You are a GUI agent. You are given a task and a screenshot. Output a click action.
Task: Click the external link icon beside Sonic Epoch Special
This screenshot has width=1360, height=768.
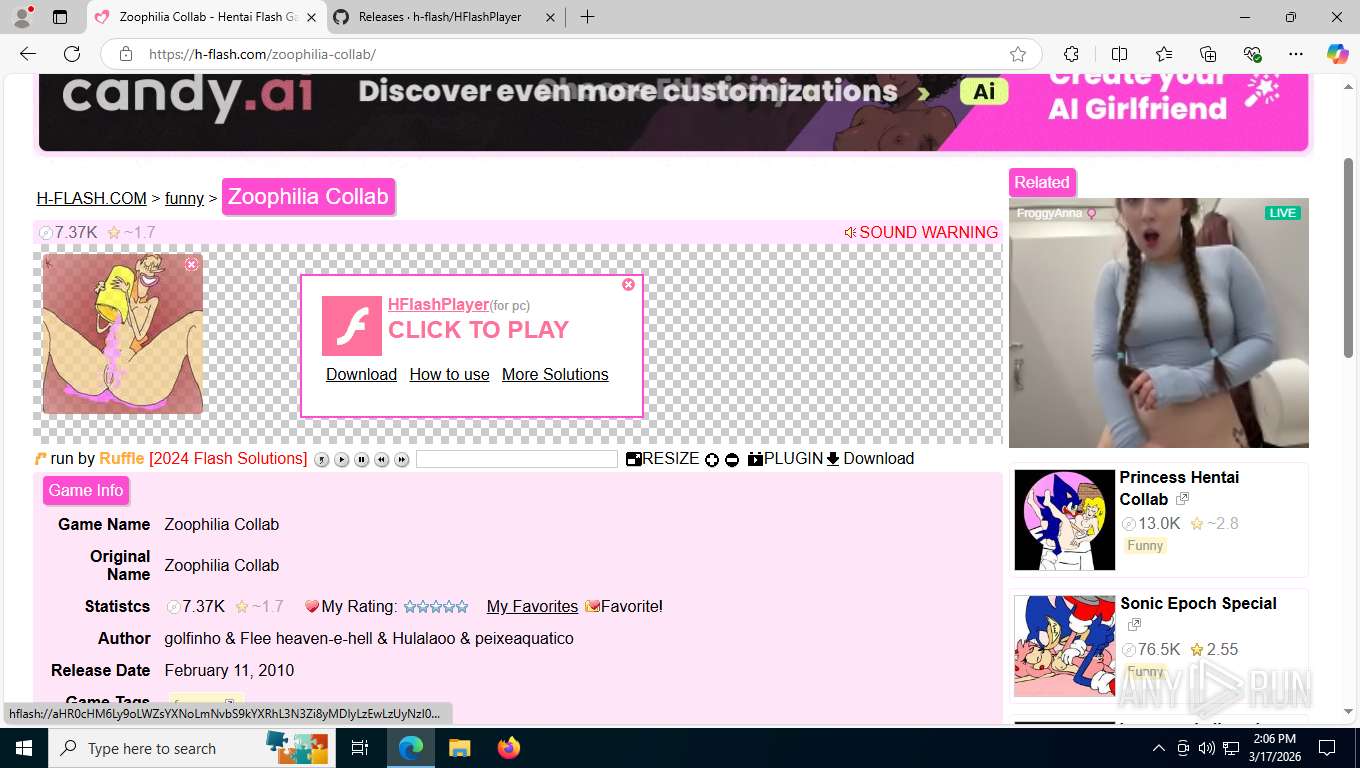point(1134,625)
